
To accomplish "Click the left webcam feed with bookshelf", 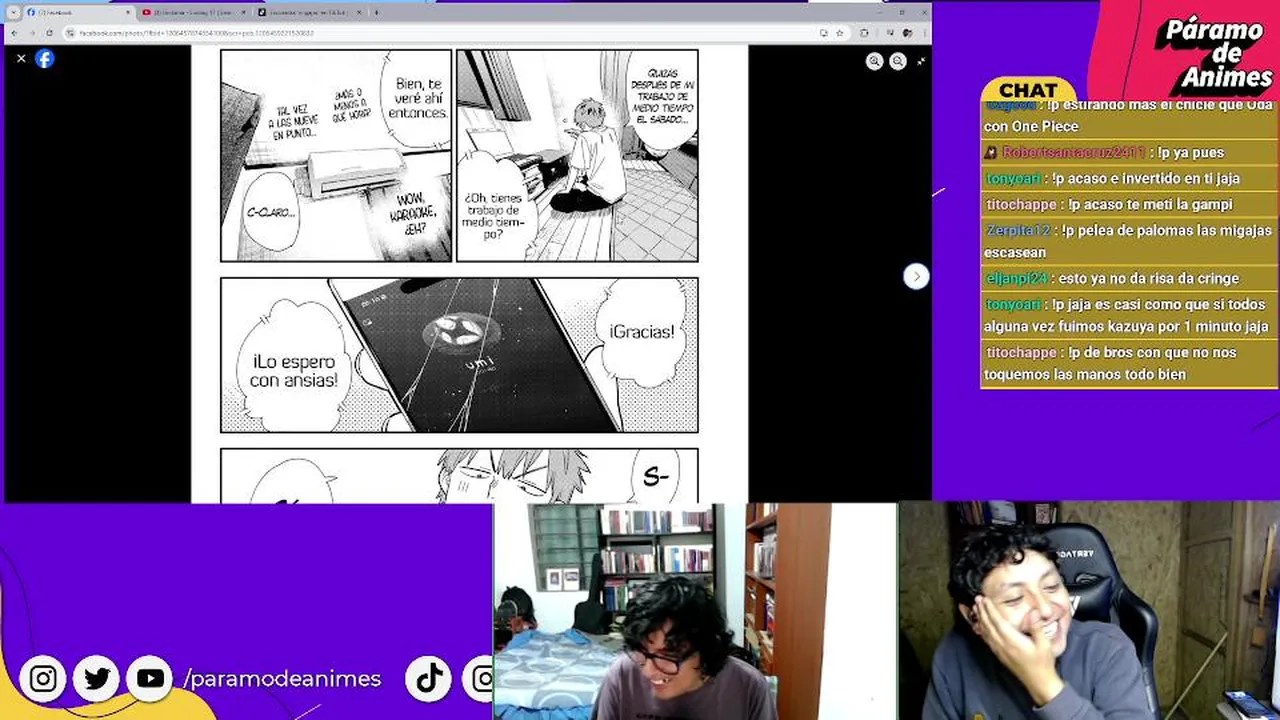I will coord(694,612).
